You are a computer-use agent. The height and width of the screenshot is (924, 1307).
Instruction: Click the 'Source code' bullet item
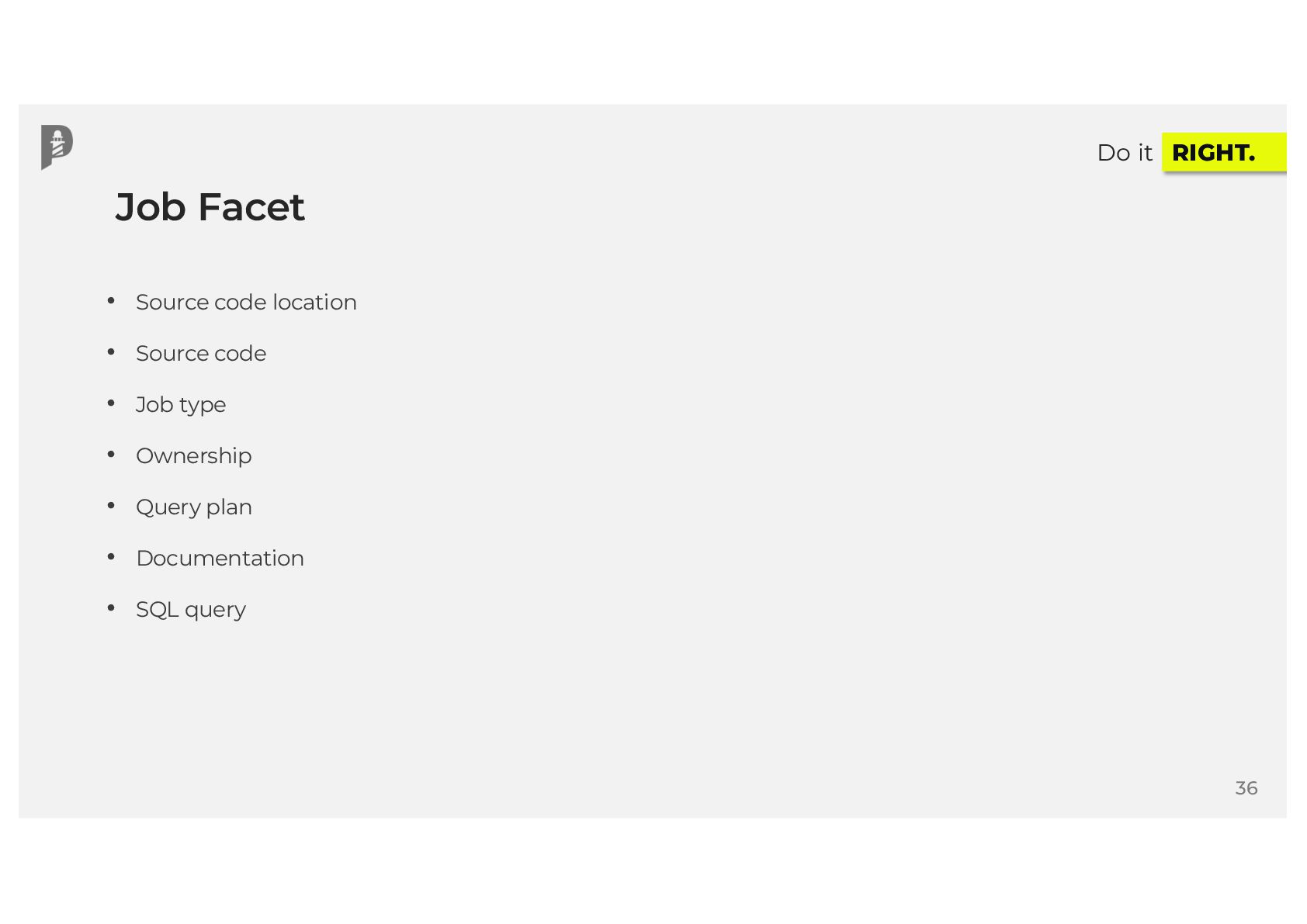201,353
